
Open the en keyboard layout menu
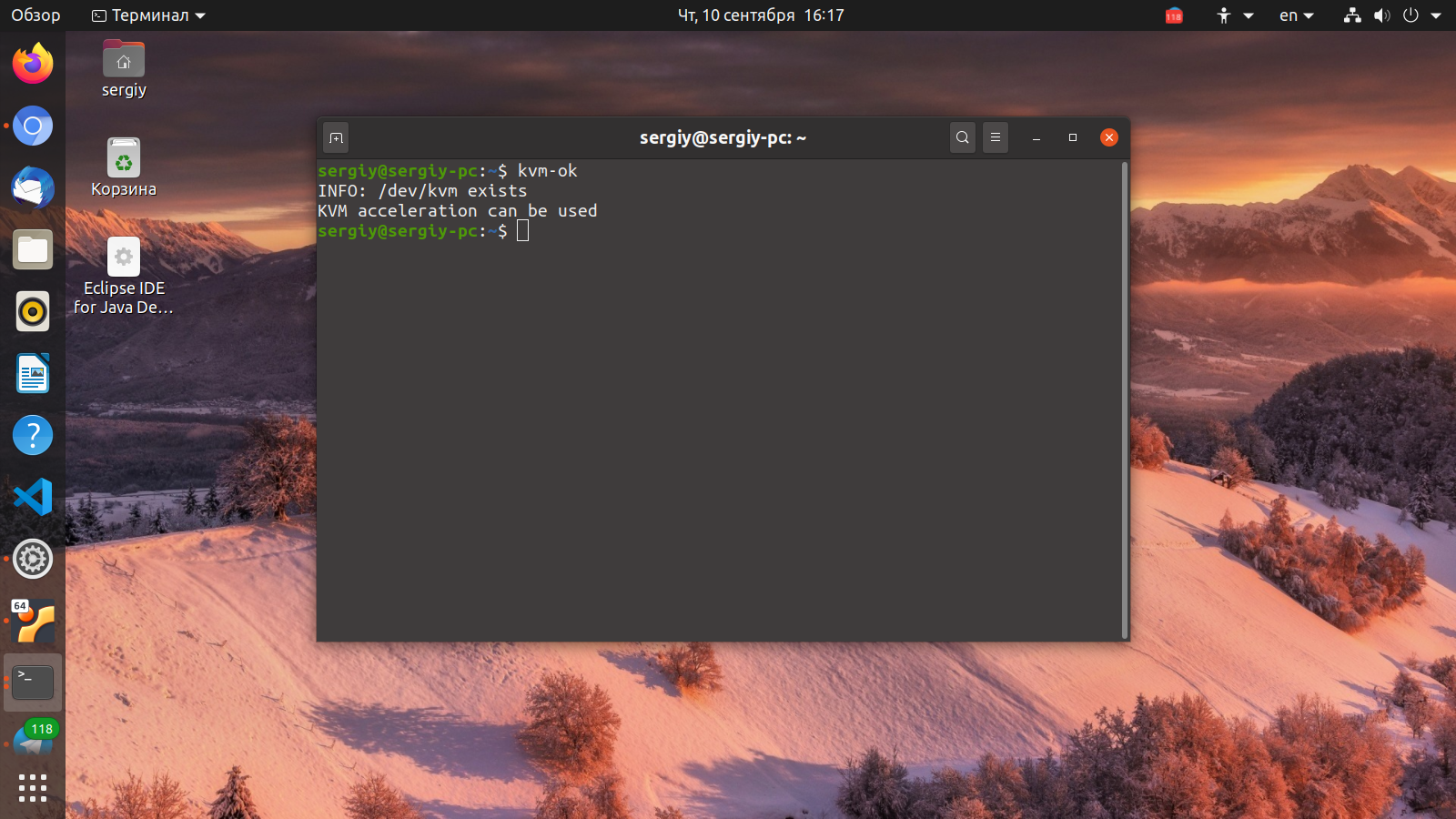click(1297, 15)
